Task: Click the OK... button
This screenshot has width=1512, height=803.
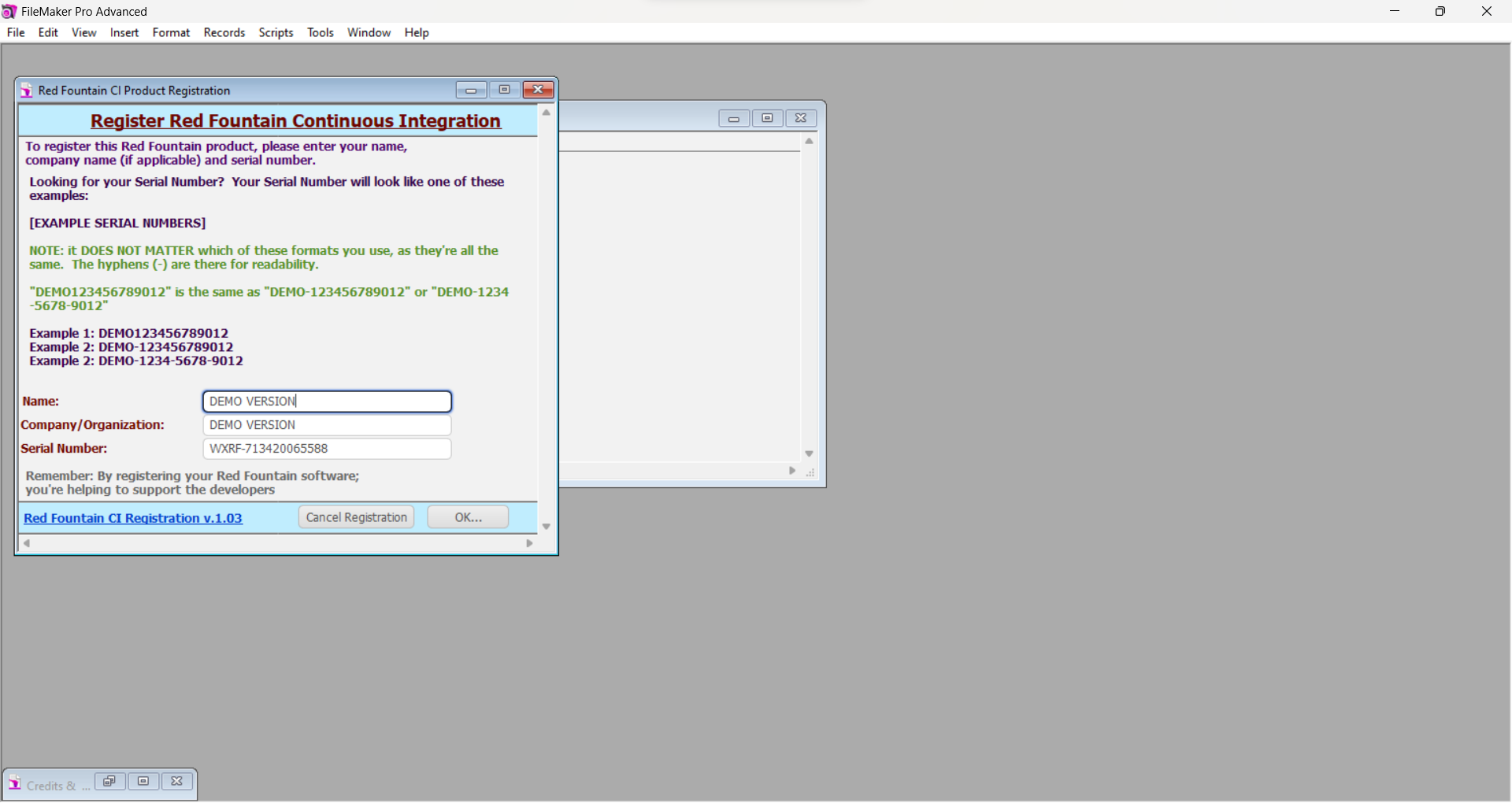Action: (x=469, y=517)
